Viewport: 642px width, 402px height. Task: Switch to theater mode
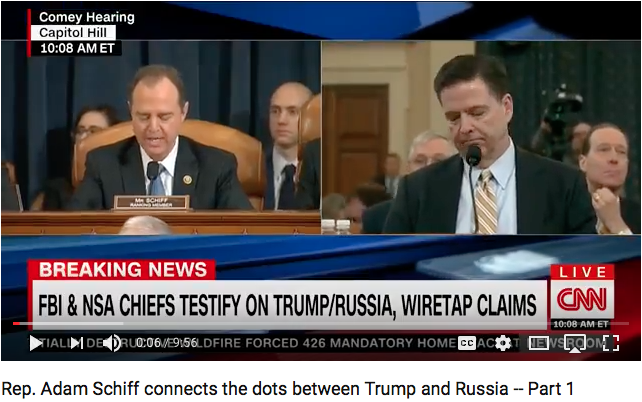(x=538, y=343)
